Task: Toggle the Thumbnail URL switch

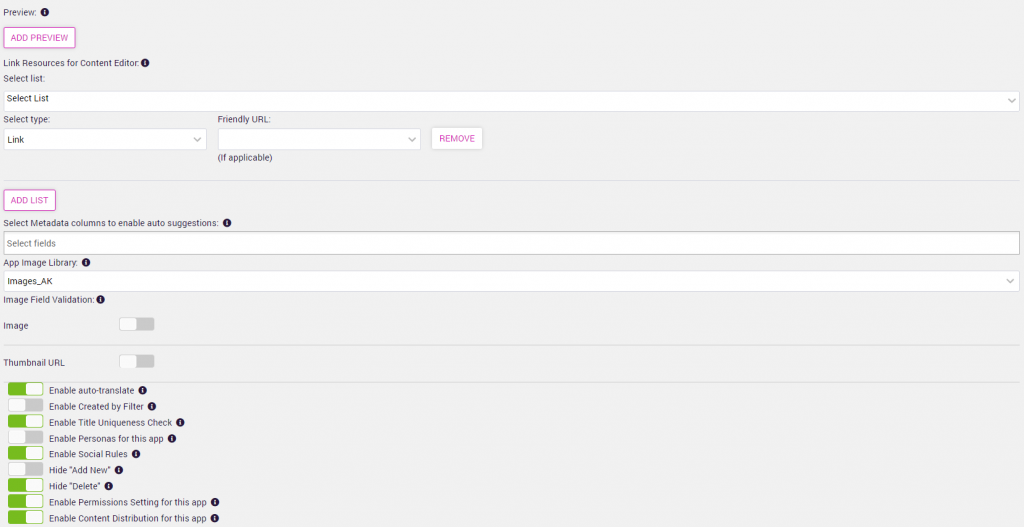Action: 136,362
